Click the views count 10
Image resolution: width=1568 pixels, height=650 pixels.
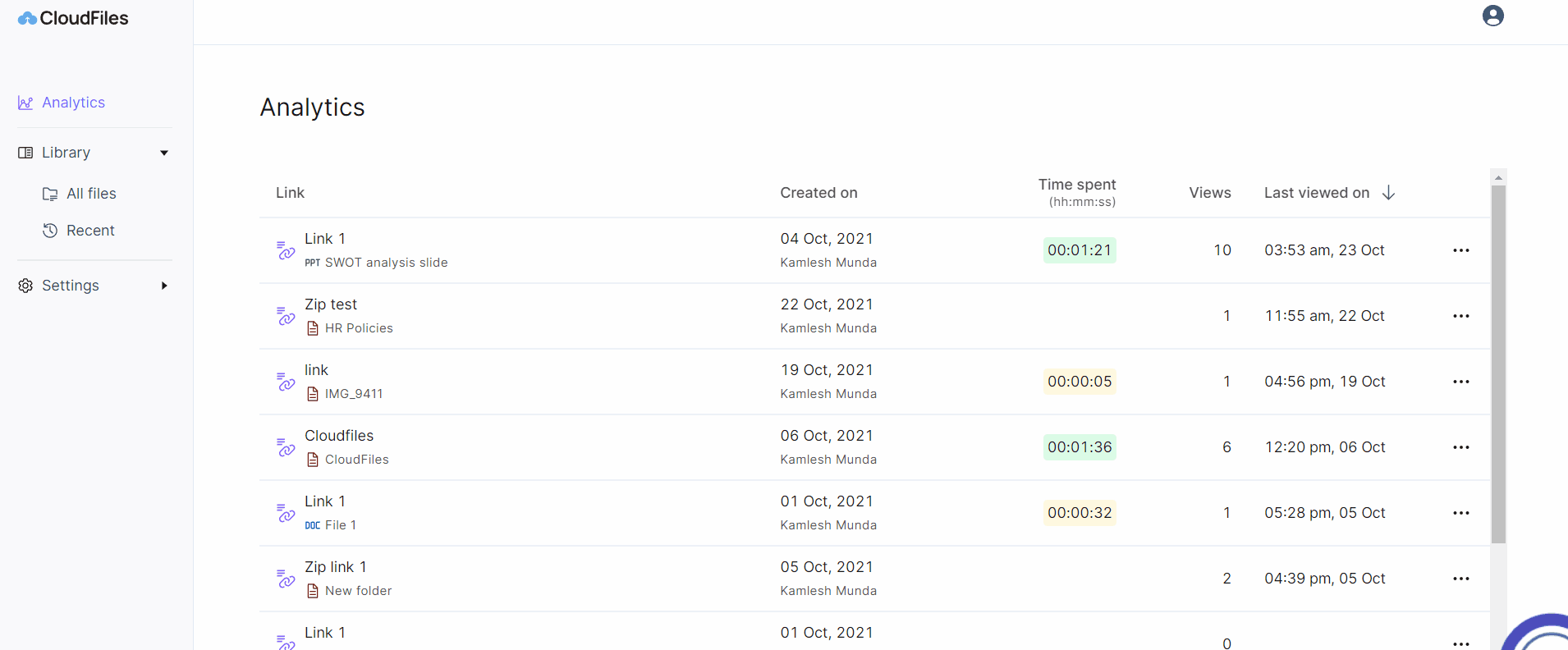point(1222,250)
